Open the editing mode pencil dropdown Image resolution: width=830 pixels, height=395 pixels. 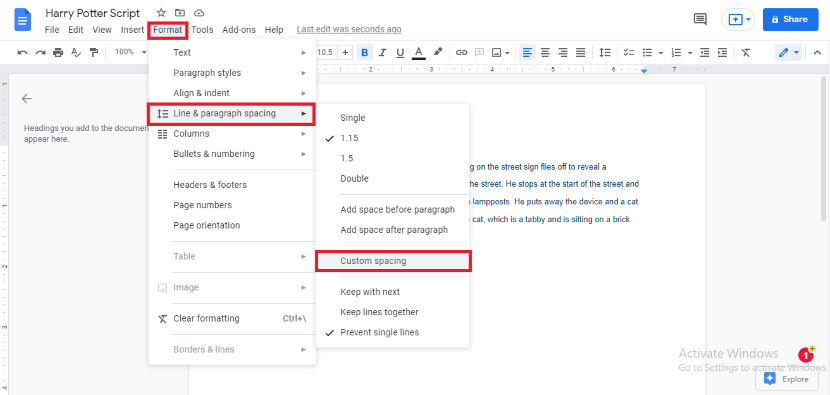788,52
